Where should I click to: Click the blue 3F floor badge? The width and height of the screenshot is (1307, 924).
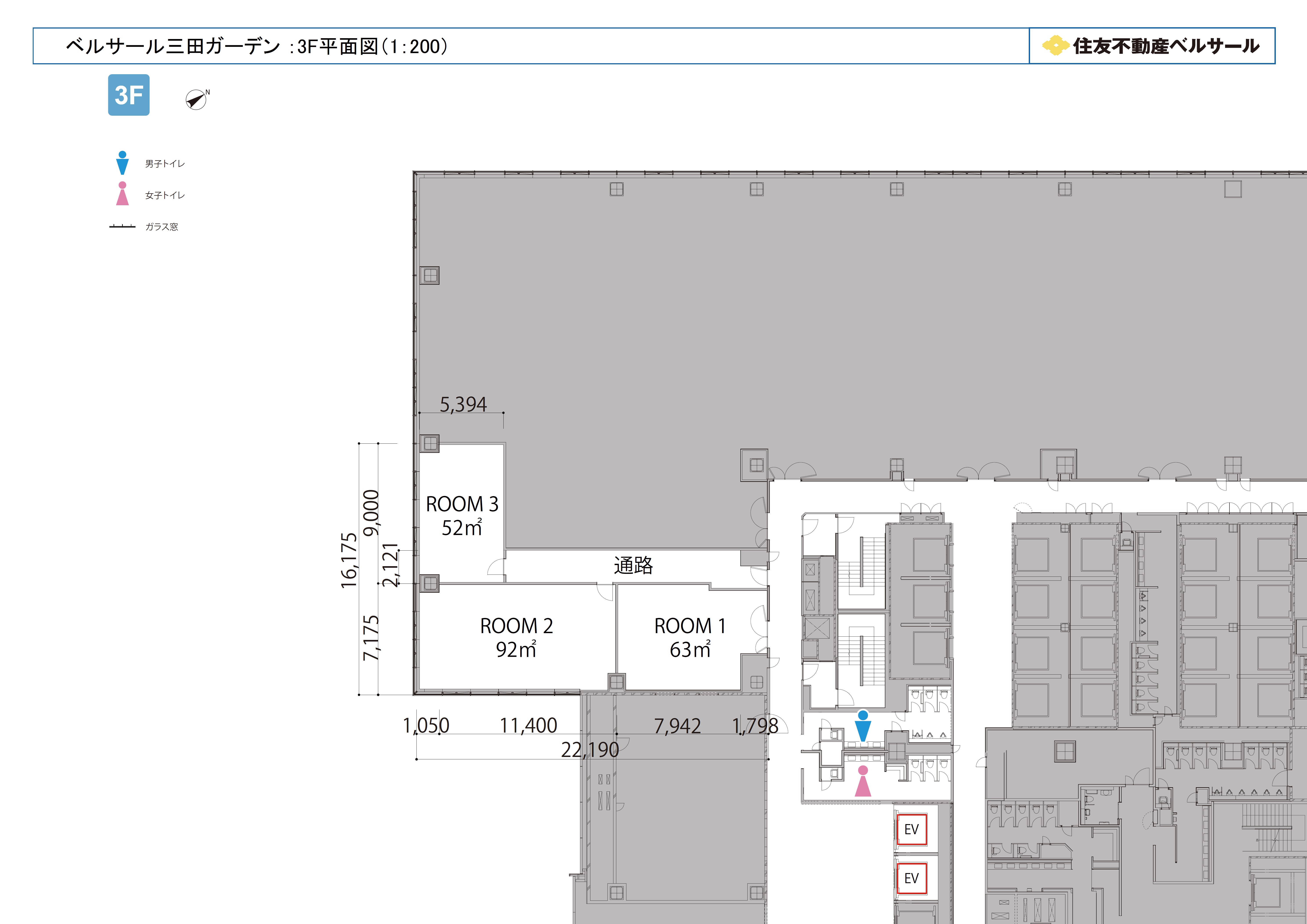(x=129, y=95)
